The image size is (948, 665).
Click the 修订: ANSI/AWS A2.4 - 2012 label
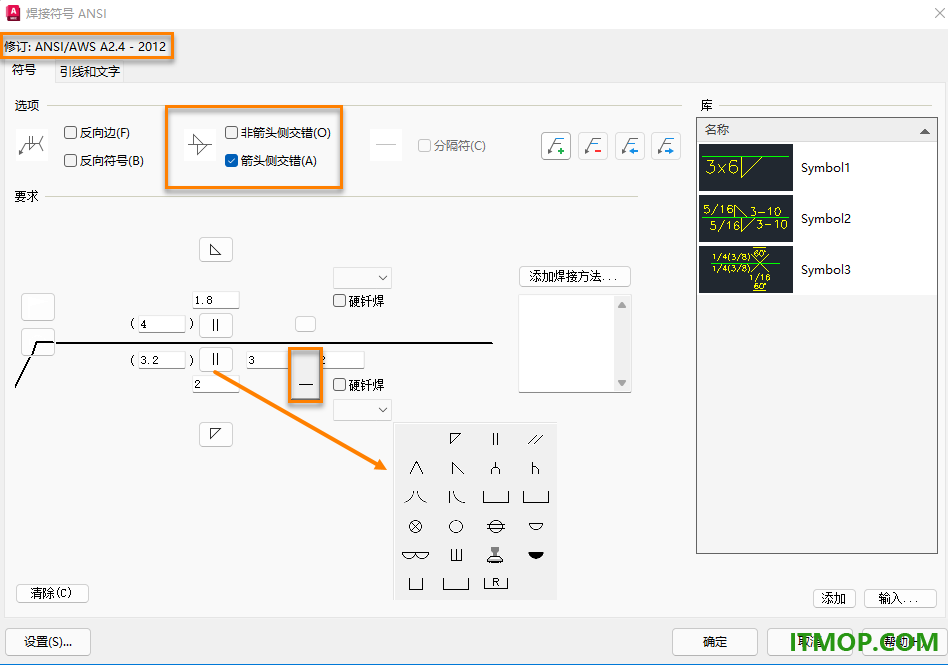(85, 47)
